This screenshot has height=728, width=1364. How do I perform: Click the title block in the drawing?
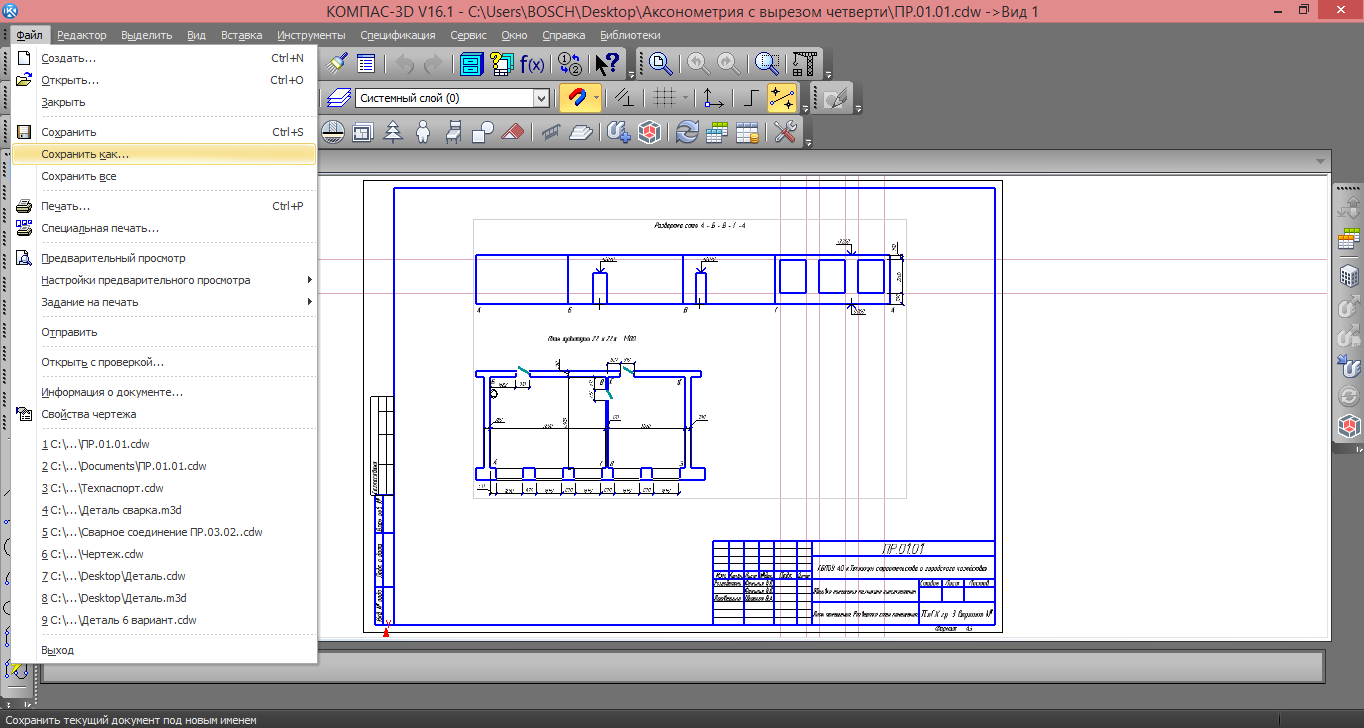pyautogui.click(x=853, y=582)
